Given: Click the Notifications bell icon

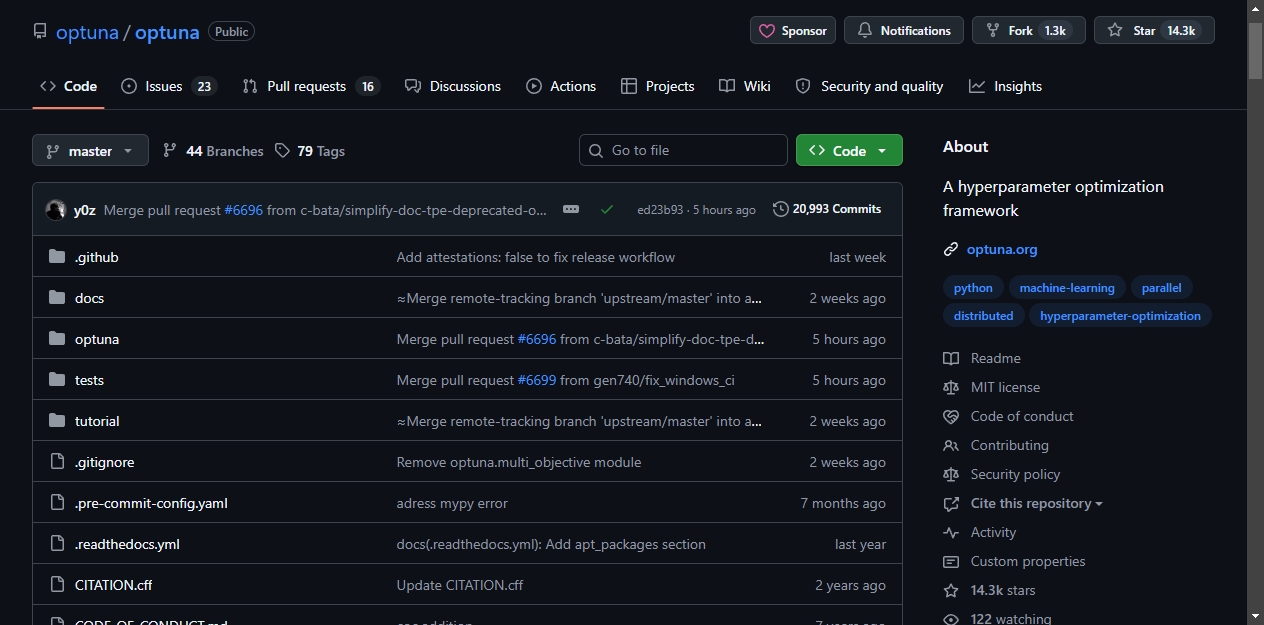Looking at the screenshot, I should [865, 31].
